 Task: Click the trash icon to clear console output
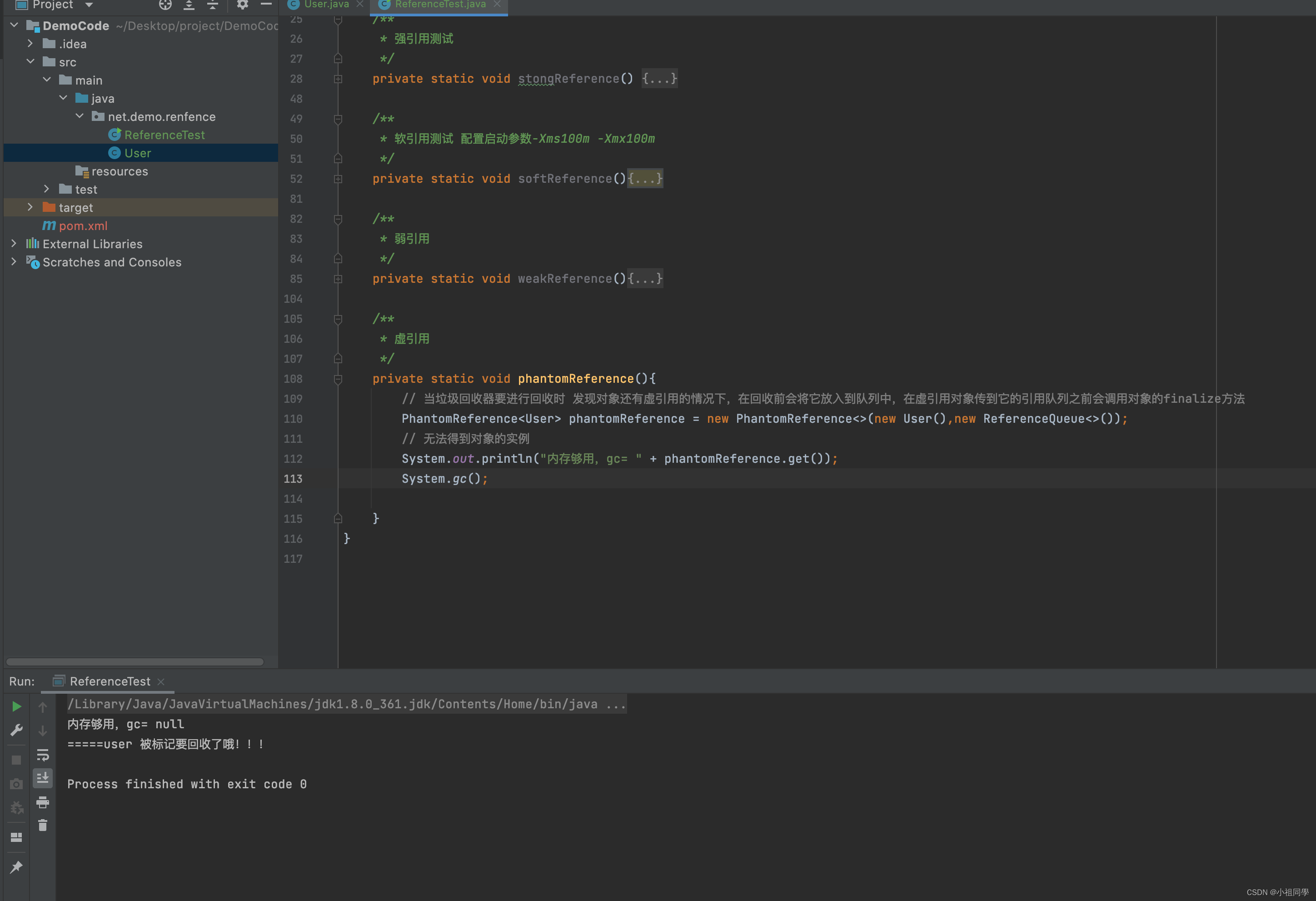pos(42,825)
